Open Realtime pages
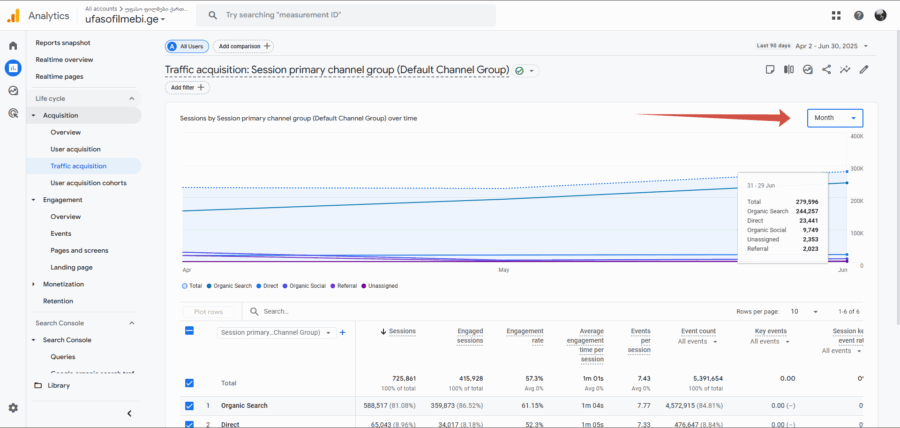The image size is (900, 428). [59, 76]
